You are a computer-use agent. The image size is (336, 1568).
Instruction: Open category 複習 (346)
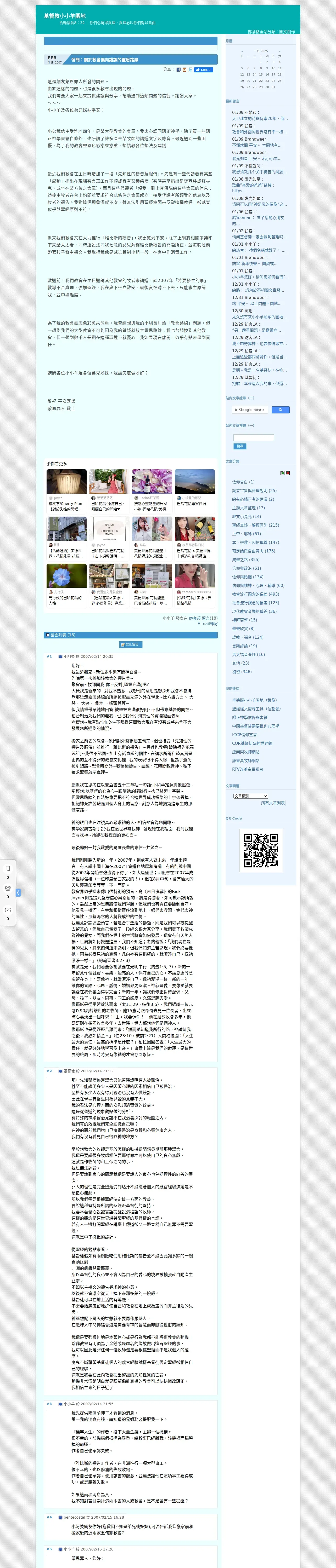coord(242,671)
